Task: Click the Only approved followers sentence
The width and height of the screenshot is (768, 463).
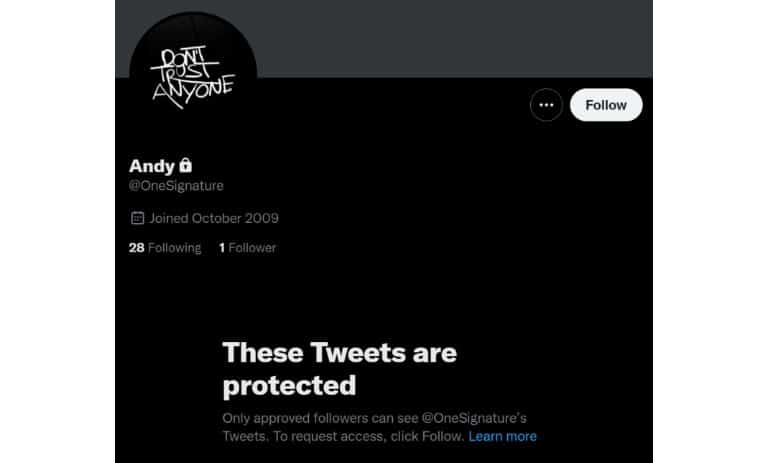Action: click(374, 418)
